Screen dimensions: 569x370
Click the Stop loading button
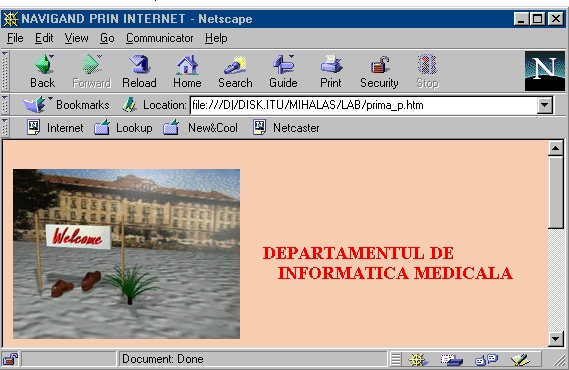point(427,71)
